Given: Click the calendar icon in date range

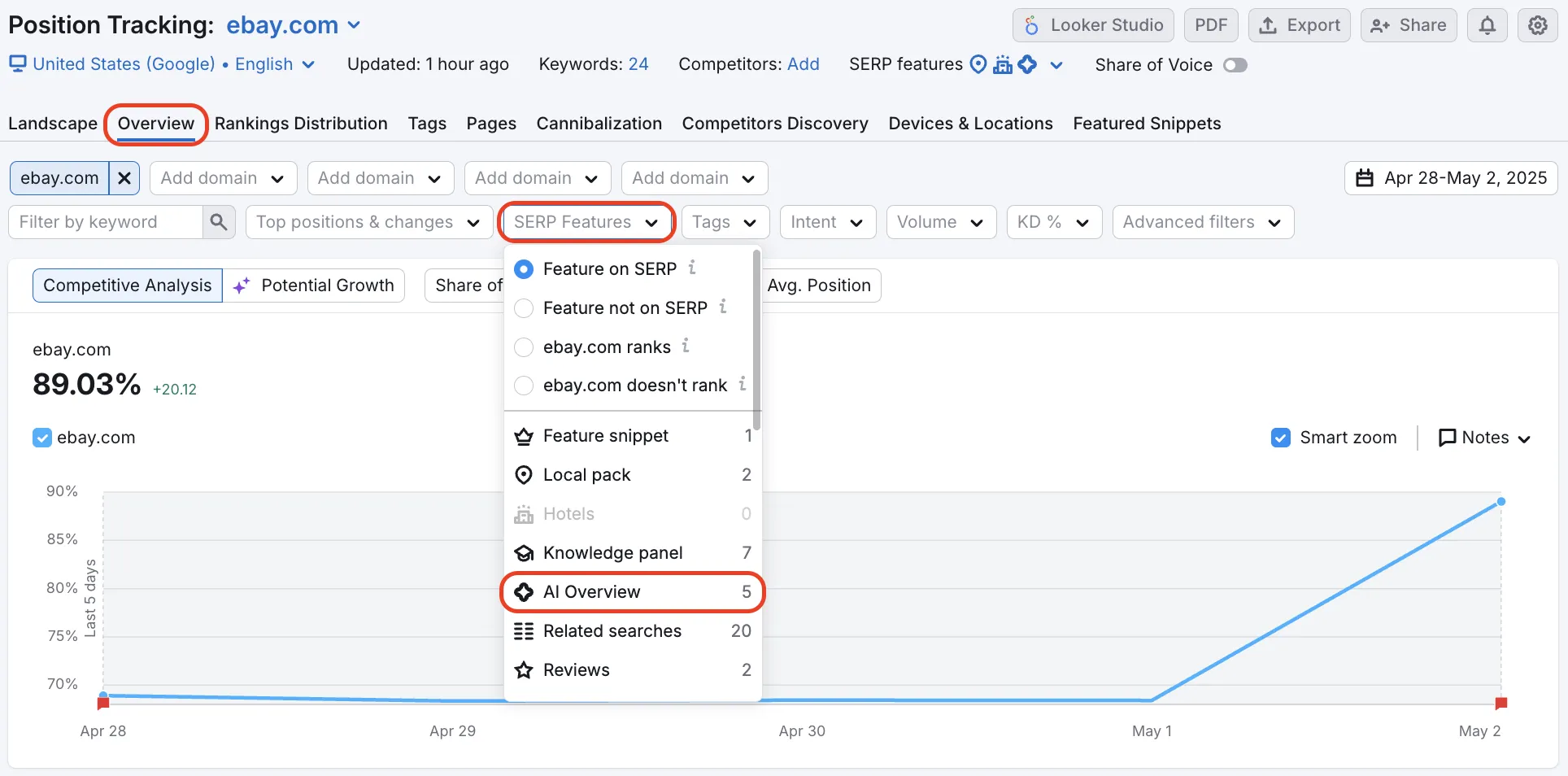Looking at the screenshot, I should click(1365, 178).
